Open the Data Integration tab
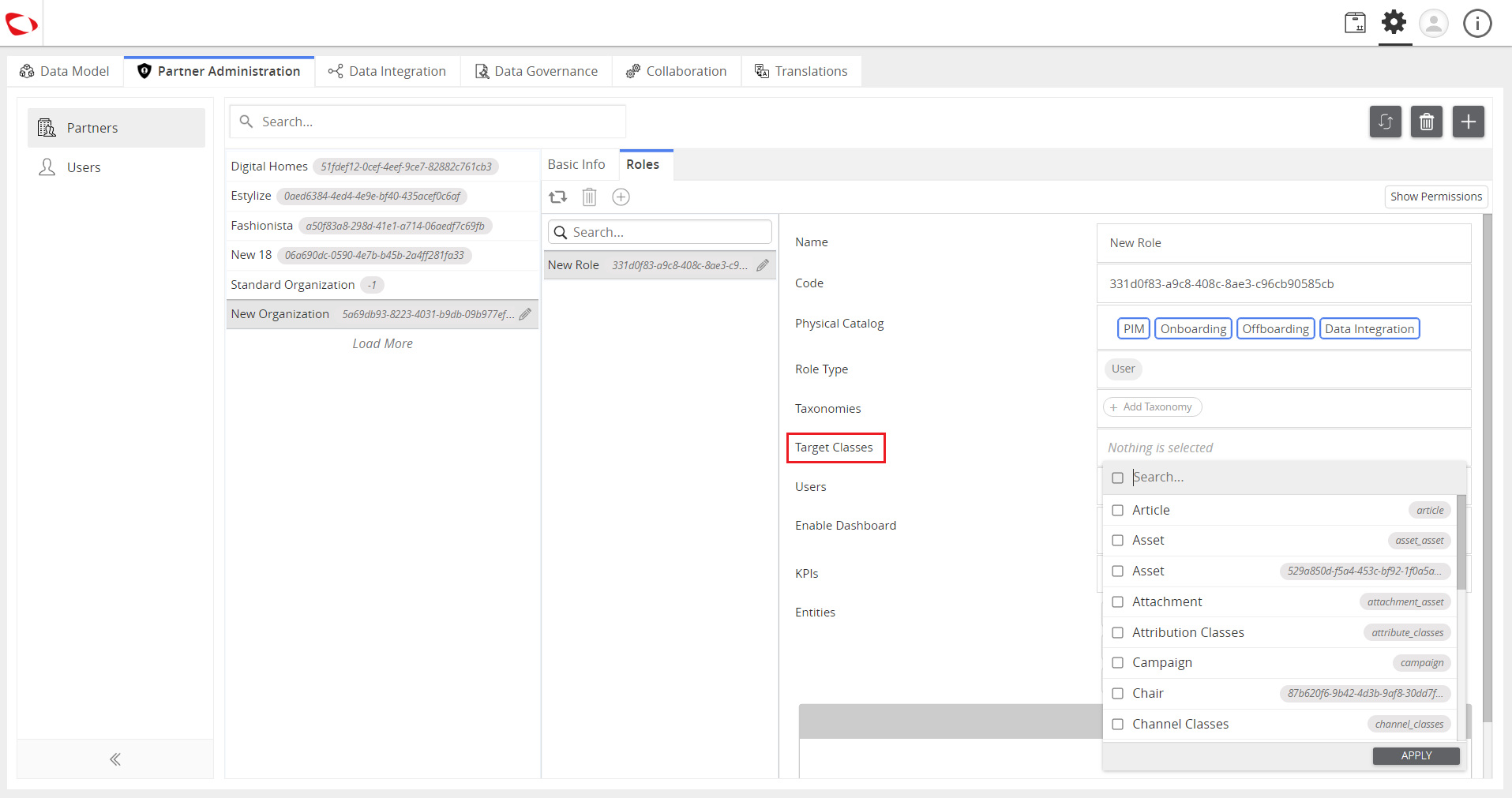1512x798 pixels. (388, 71)
